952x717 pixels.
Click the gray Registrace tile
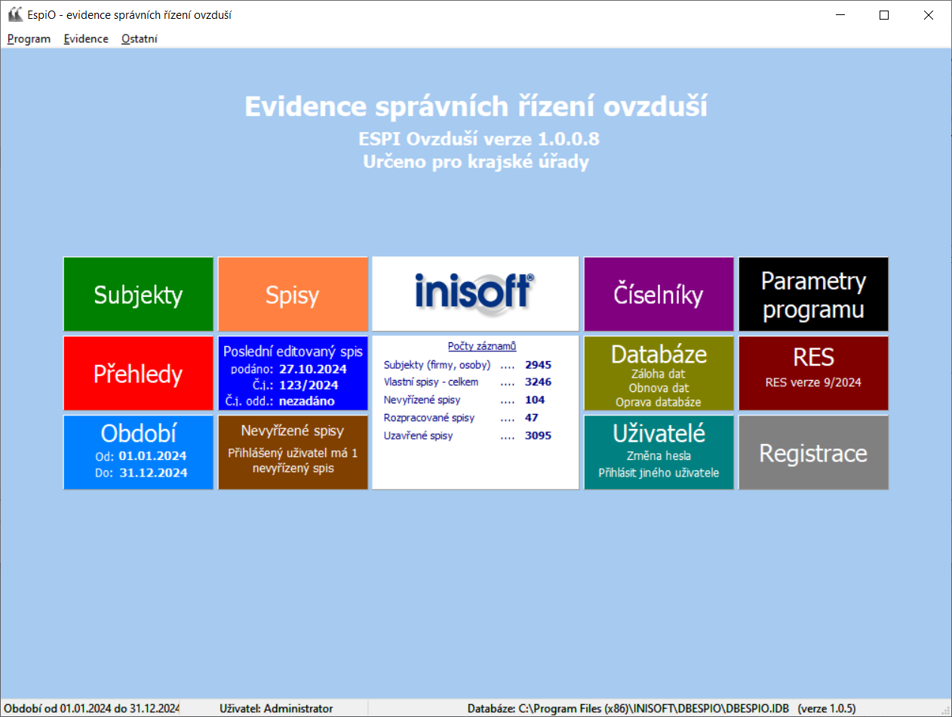tap(814, 452)
